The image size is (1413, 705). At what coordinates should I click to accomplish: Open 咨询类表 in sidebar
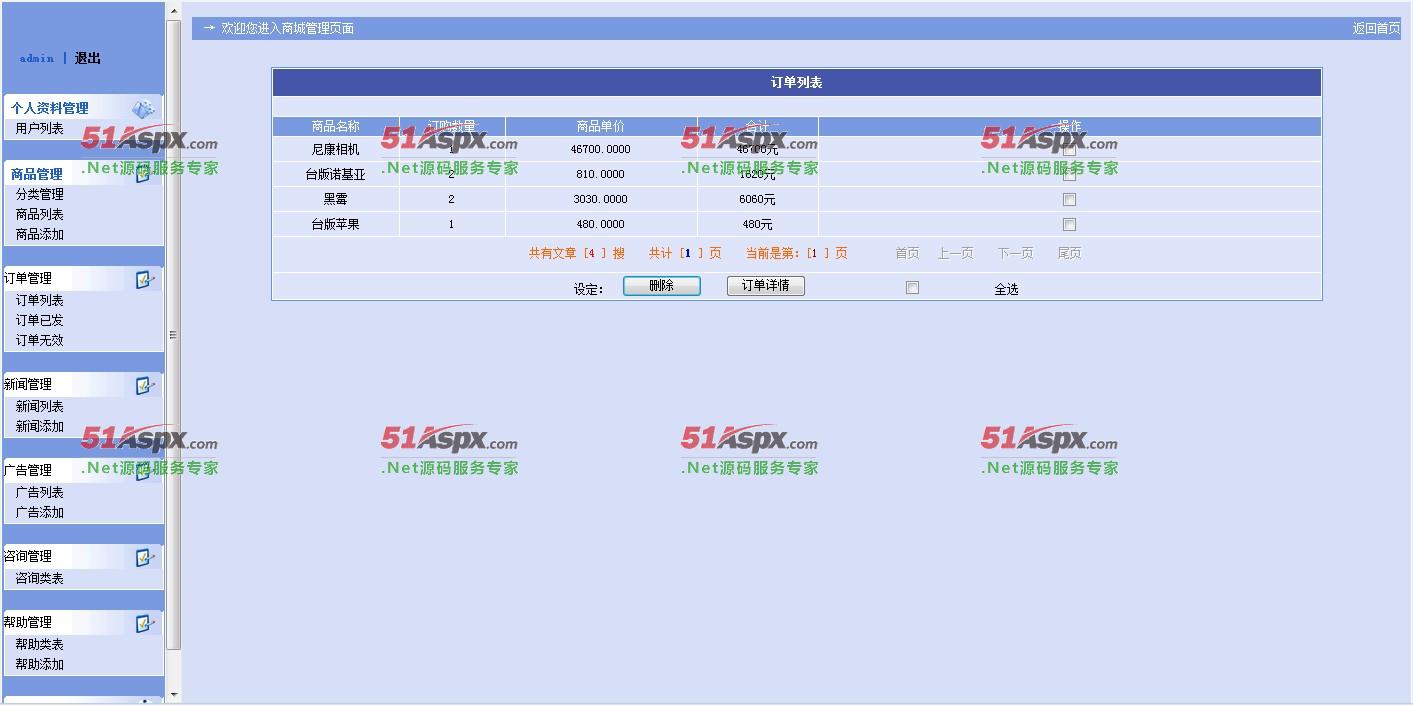[x=40, y=578]
